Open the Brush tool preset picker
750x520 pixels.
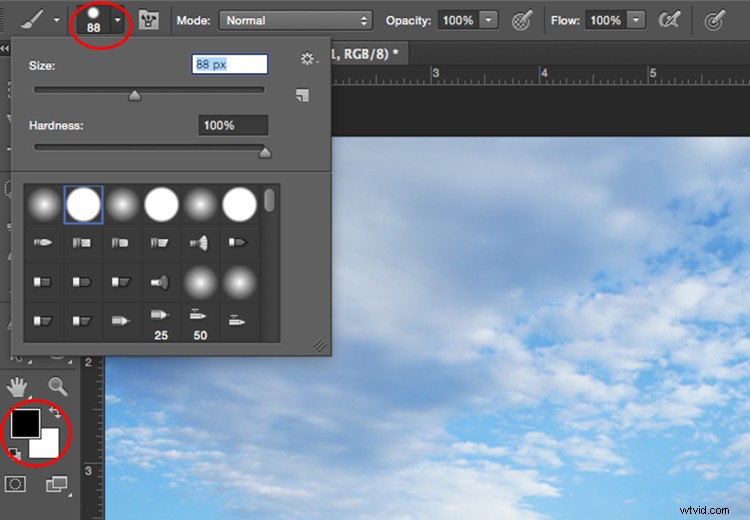[33, 20]
